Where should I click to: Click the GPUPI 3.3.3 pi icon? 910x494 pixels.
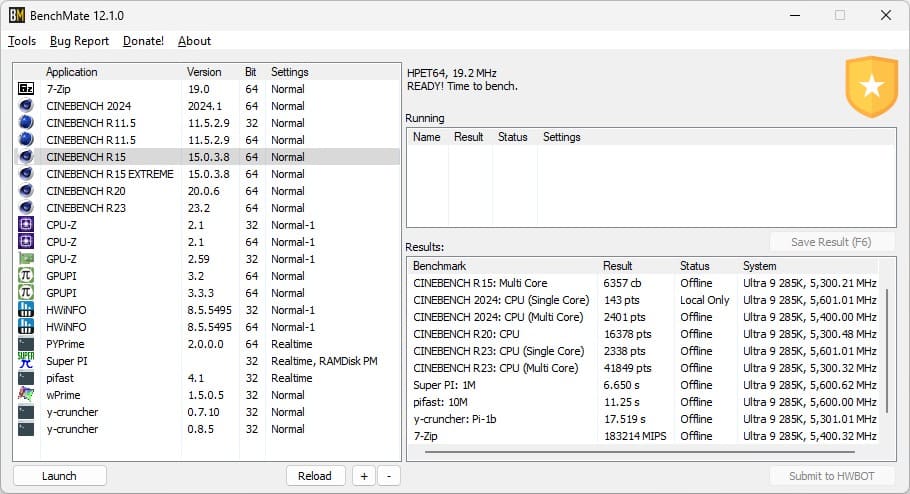click(x=26, y=293)
